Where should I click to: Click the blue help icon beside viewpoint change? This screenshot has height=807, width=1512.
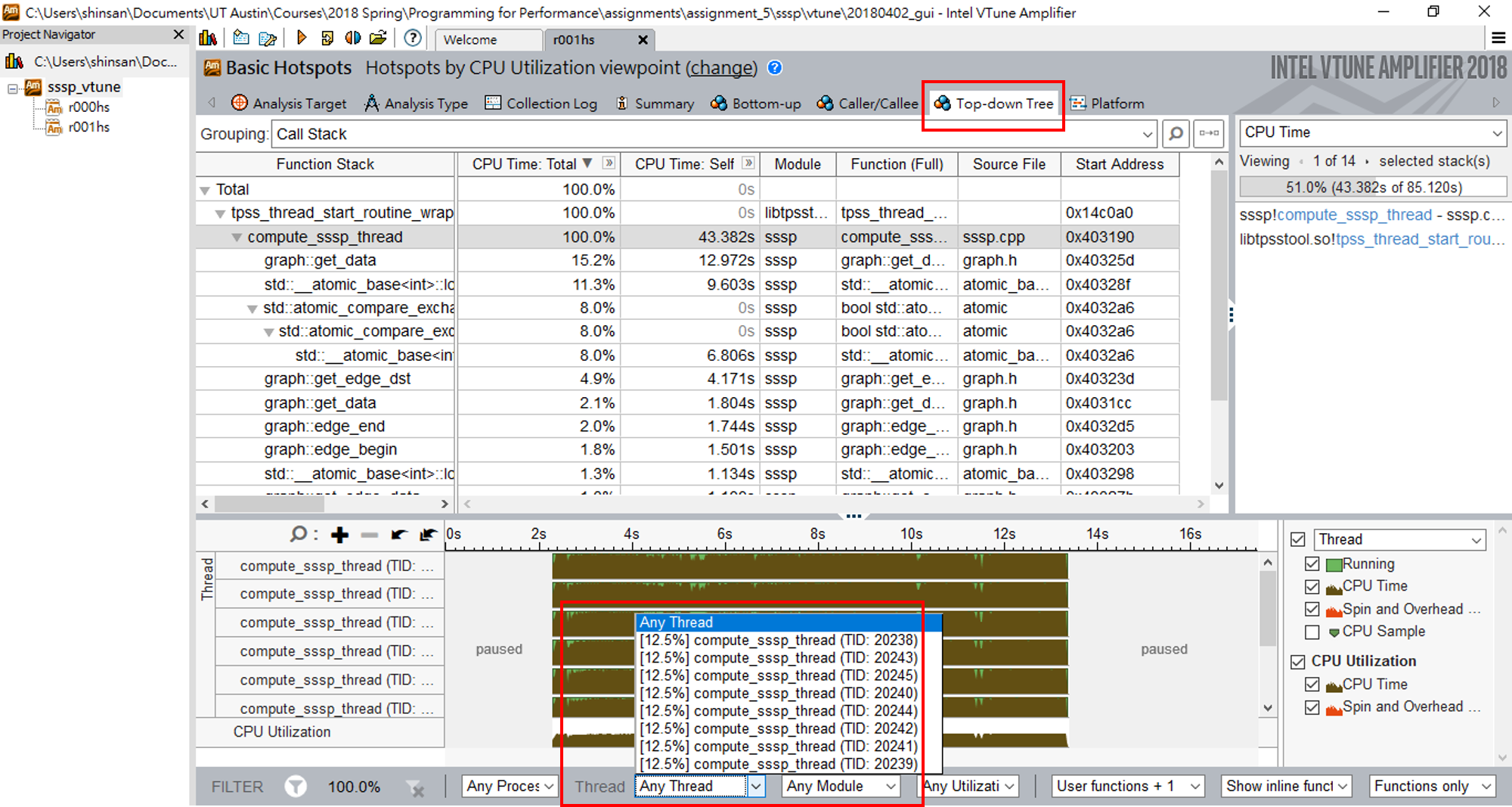(775, 68)
